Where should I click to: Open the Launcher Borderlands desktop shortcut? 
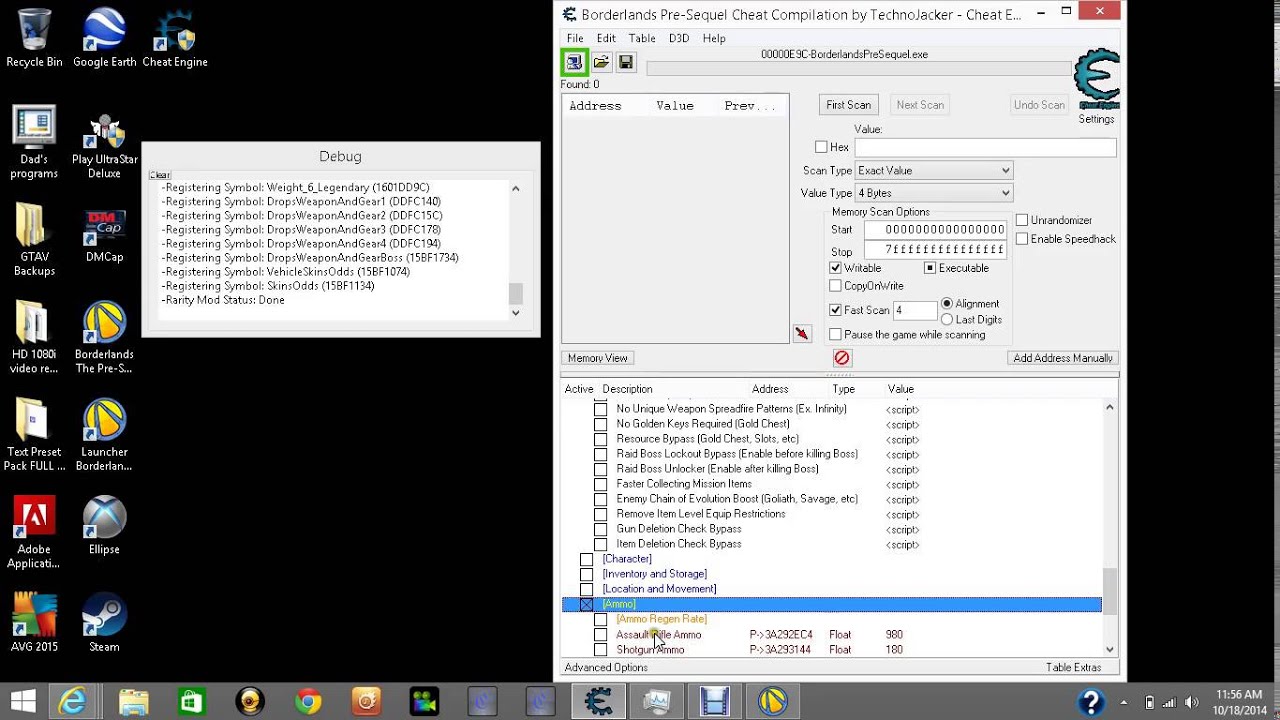[x=104, y=435]
